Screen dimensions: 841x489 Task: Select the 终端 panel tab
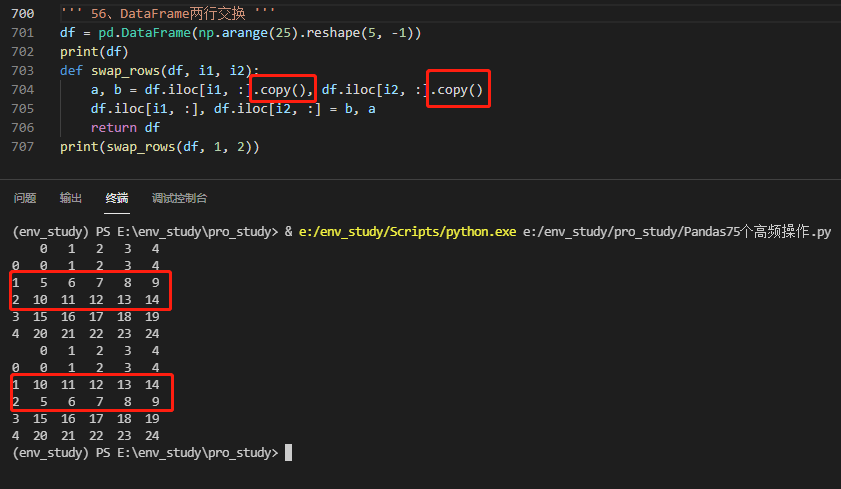point(117,198)
